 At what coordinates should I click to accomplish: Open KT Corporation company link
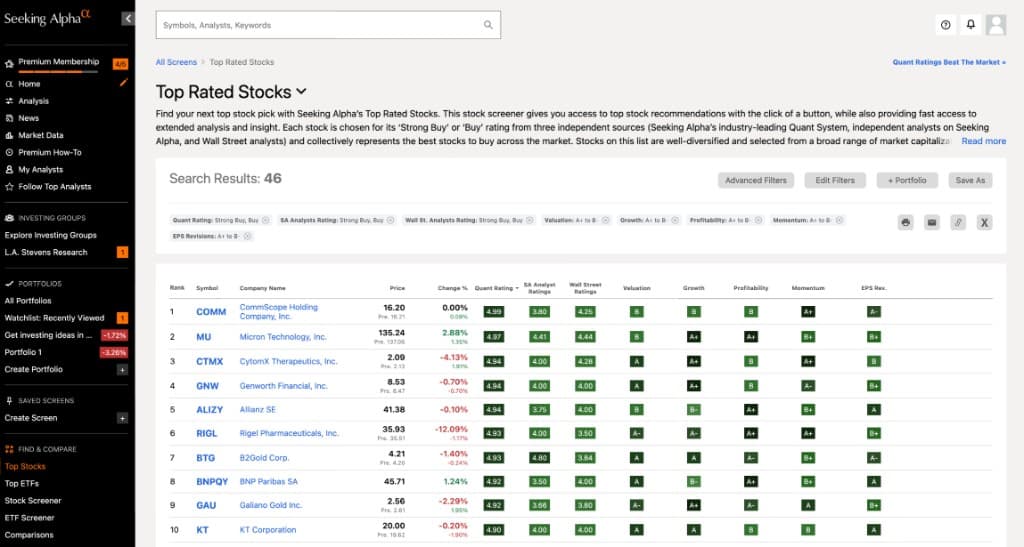point(268,530)
